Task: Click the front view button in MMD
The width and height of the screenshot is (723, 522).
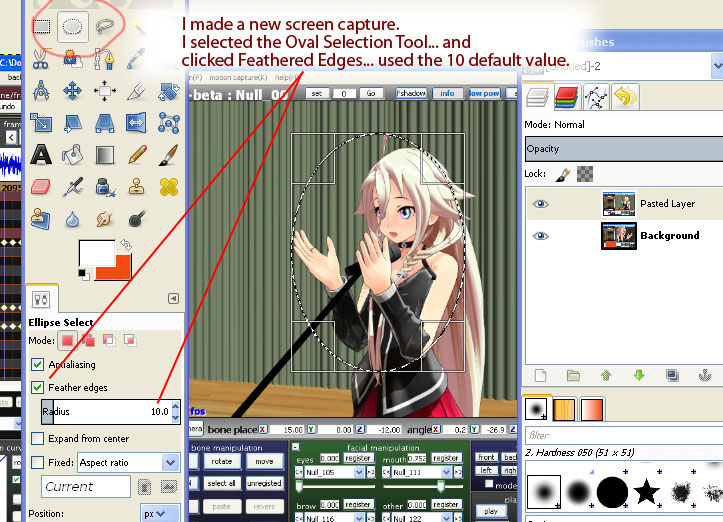Action: pyautogui.click(x=486, y=457)
